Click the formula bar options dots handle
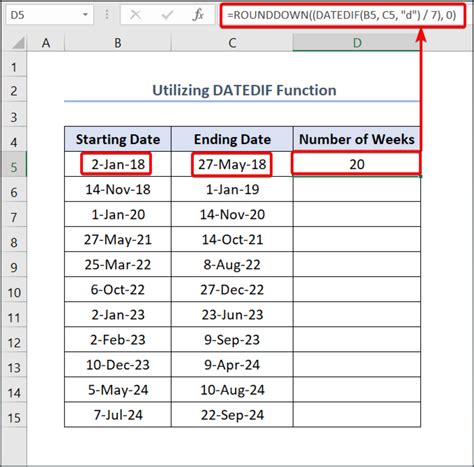The image size is (474, 467). tap(107, 15)
